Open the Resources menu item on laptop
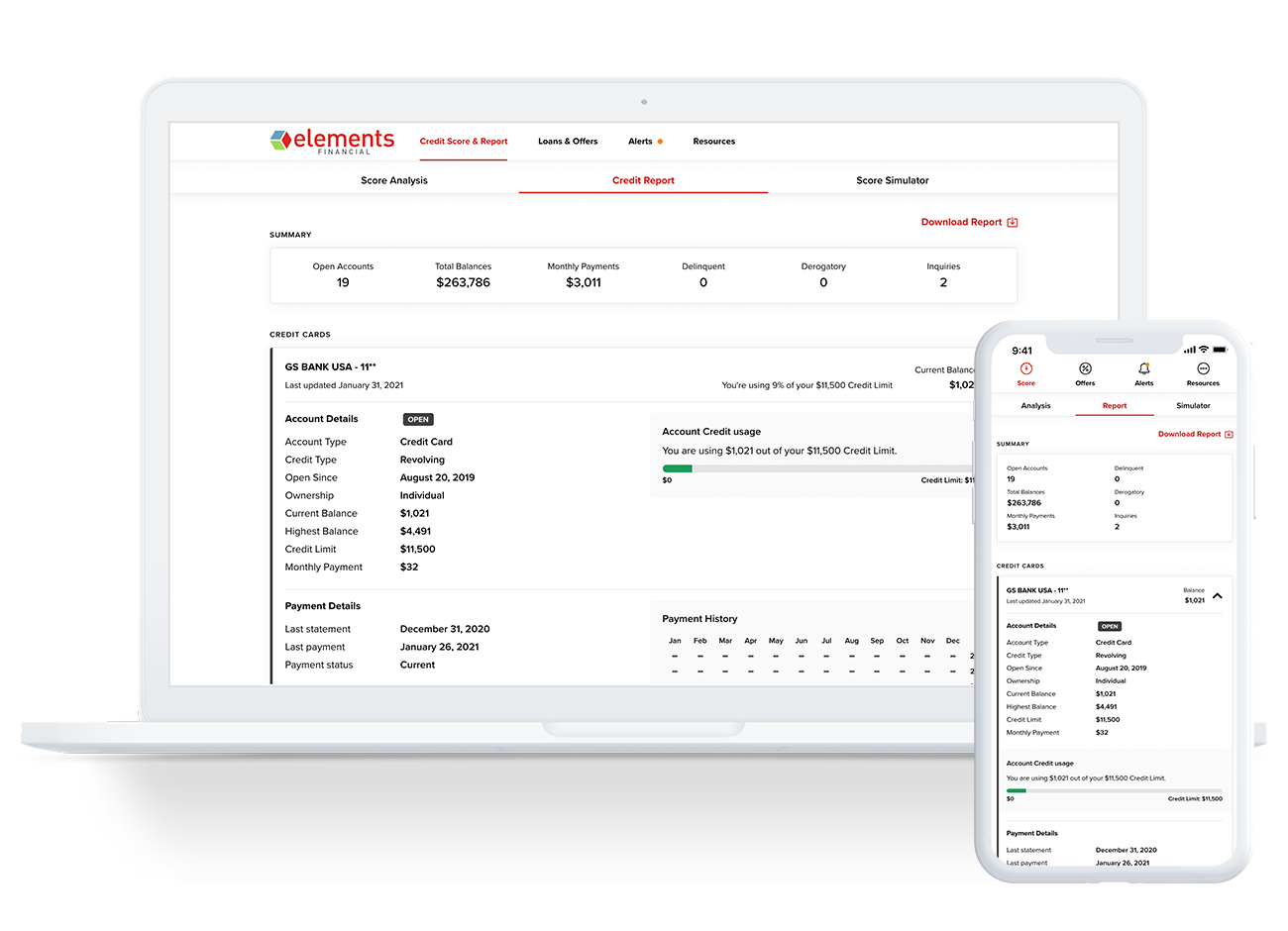The width and height of the screenshot is (1288, 931). 713,142
